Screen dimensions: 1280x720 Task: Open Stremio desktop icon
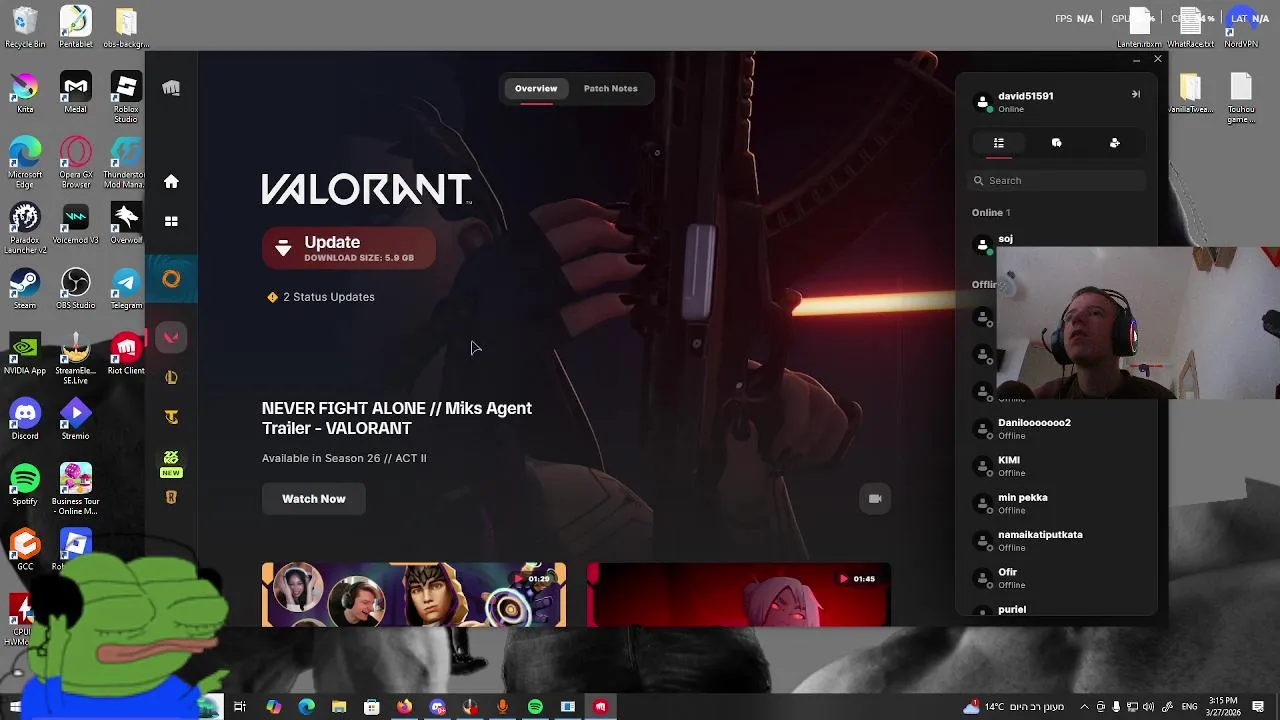(76, 420)
